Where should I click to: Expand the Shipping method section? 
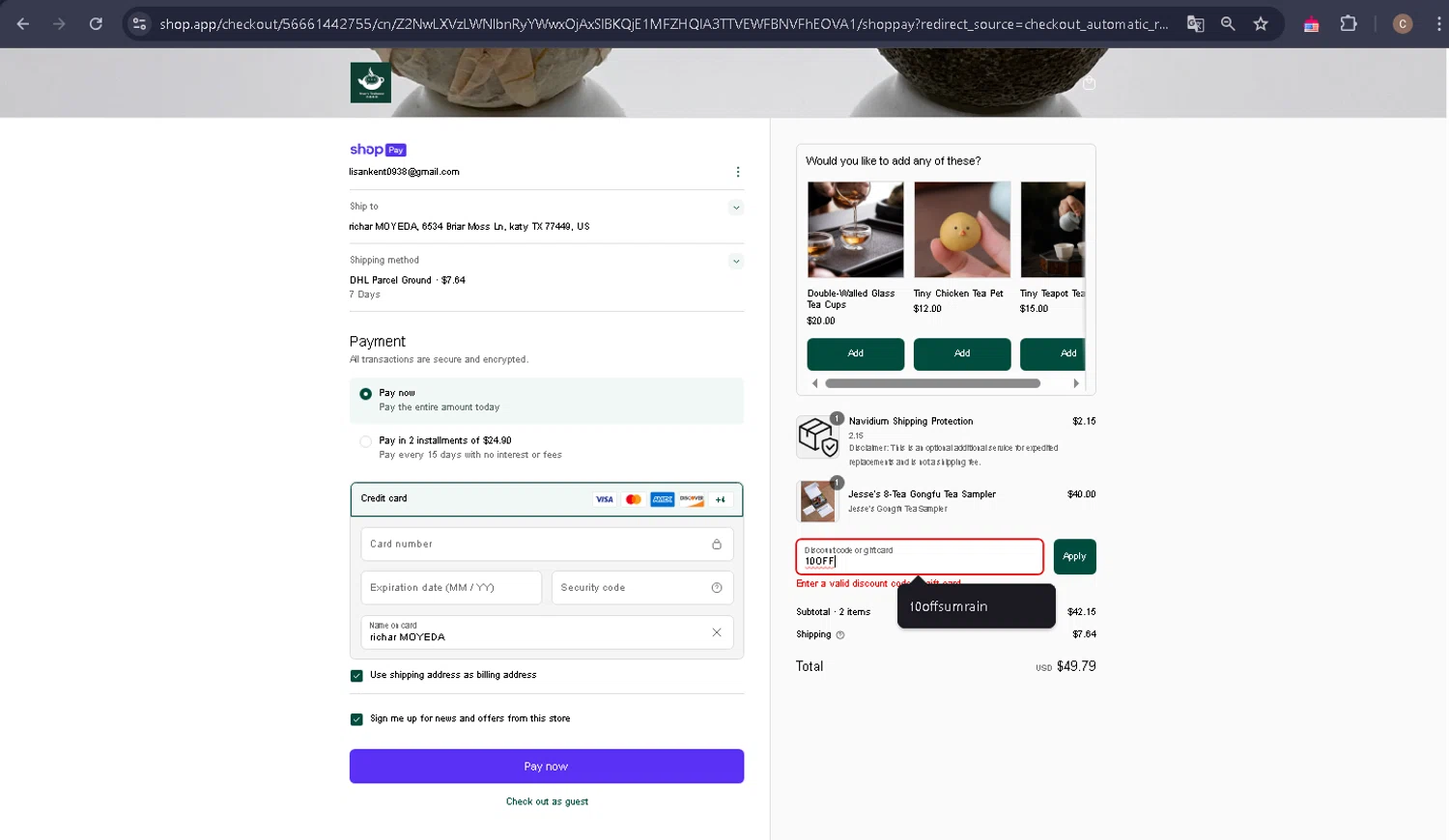pyautogui.click(x=736, y=261)
